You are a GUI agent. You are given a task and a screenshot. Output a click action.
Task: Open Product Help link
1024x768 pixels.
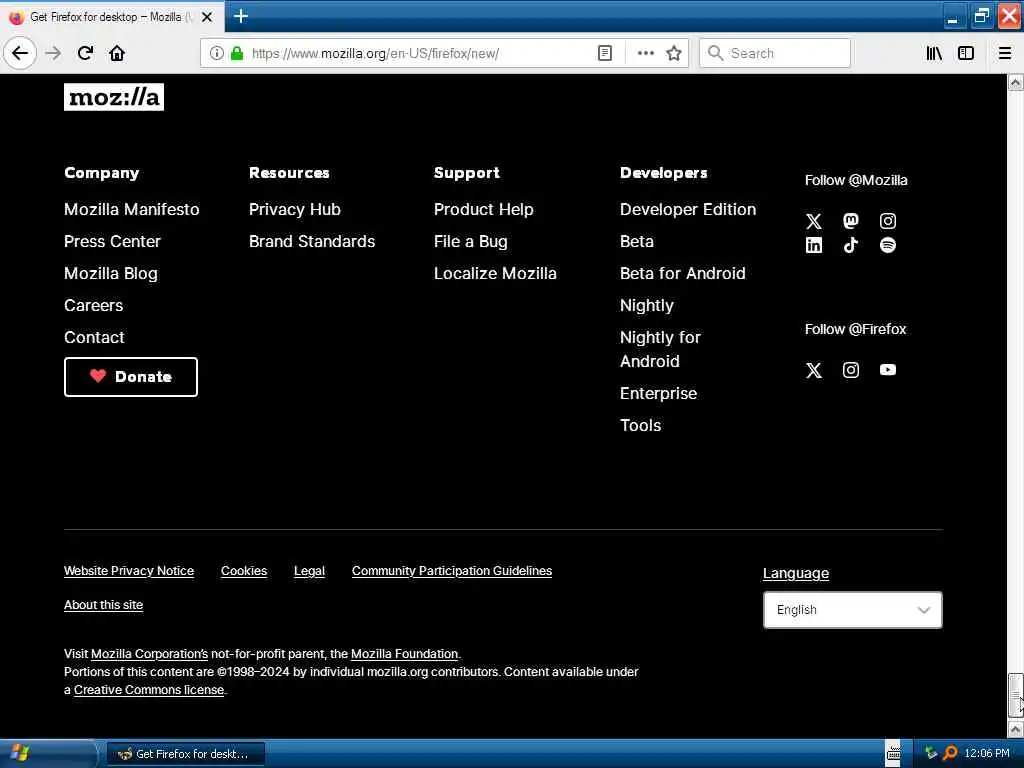pos(484,210)
